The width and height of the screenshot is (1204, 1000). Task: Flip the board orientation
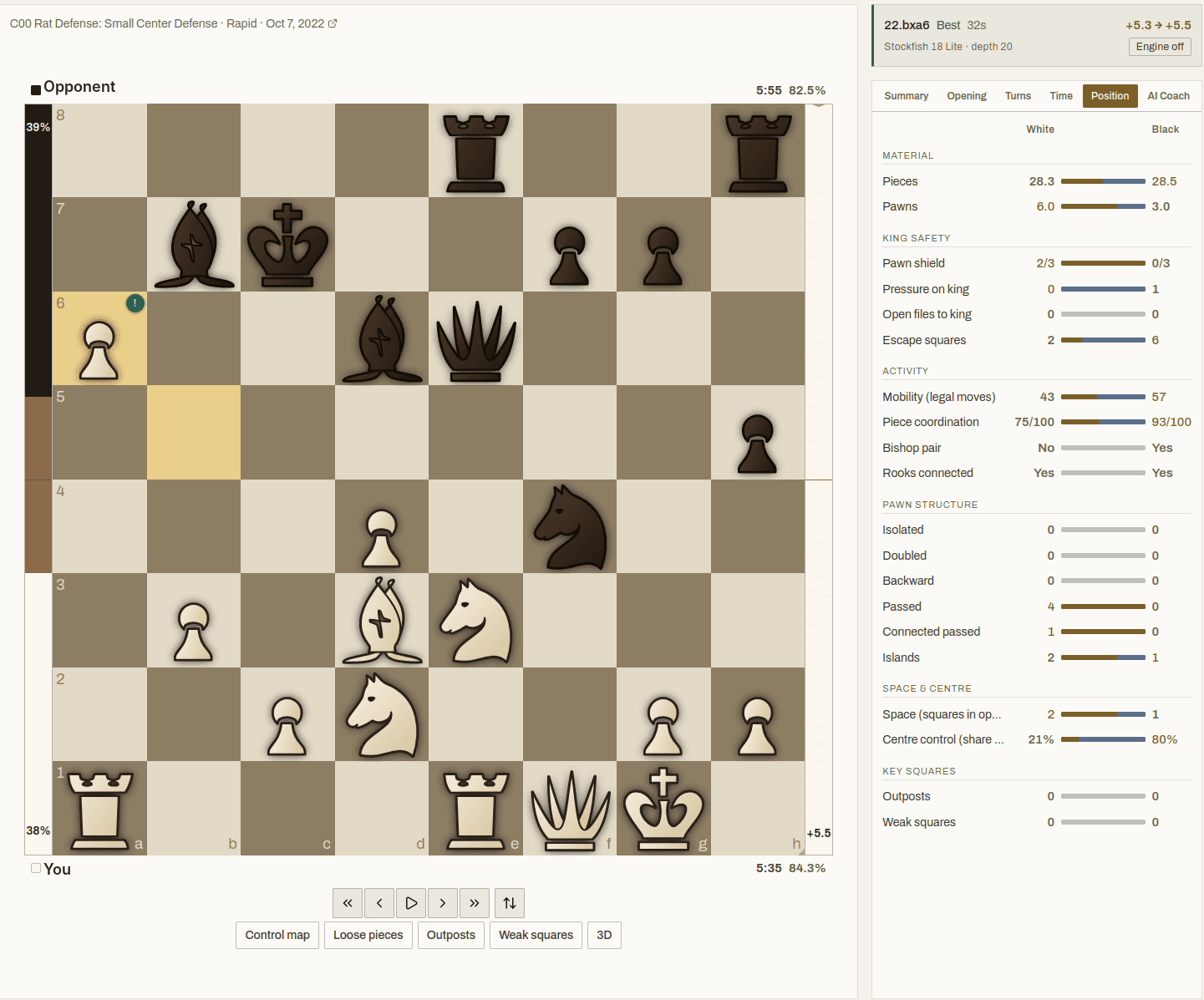pos(510,903)
